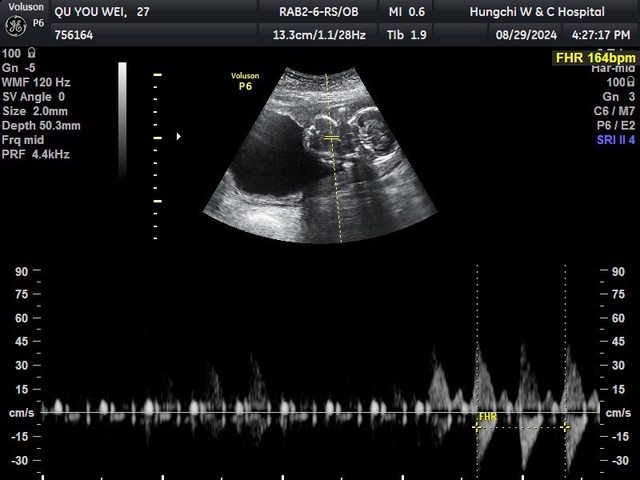Select the FHR 164bpm measurement result
The width and height of the screenshot is (640, 480).
point(595,58)
